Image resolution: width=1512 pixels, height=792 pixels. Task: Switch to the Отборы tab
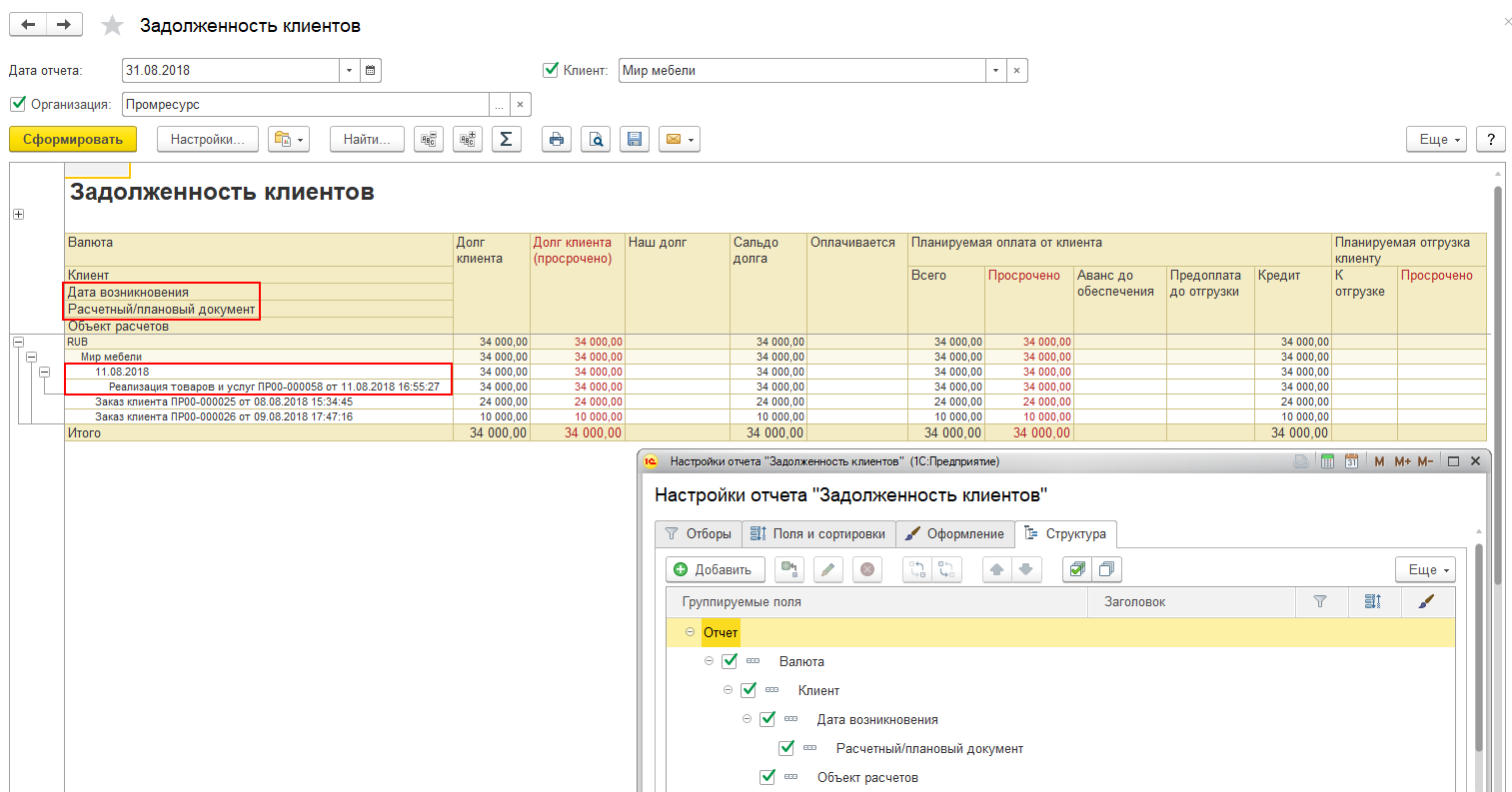point(699,534)
